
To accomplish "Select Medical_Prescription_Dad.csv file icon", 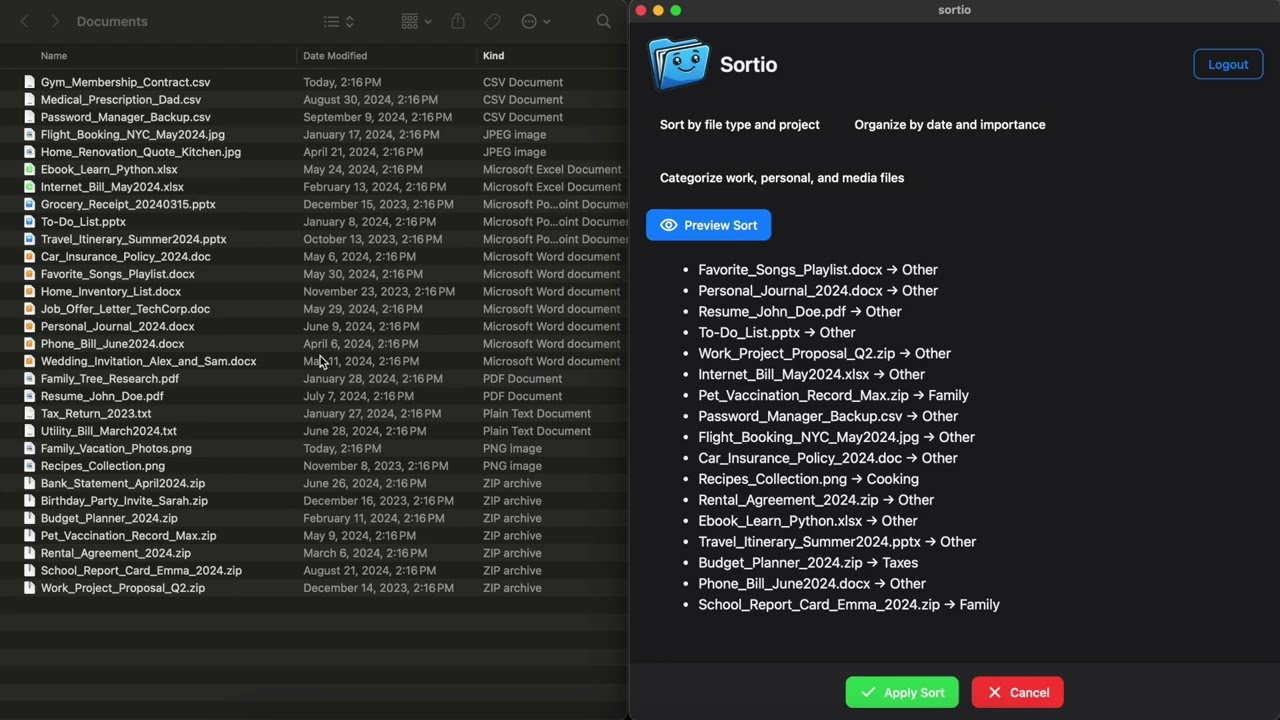I will tap(29, 100).
